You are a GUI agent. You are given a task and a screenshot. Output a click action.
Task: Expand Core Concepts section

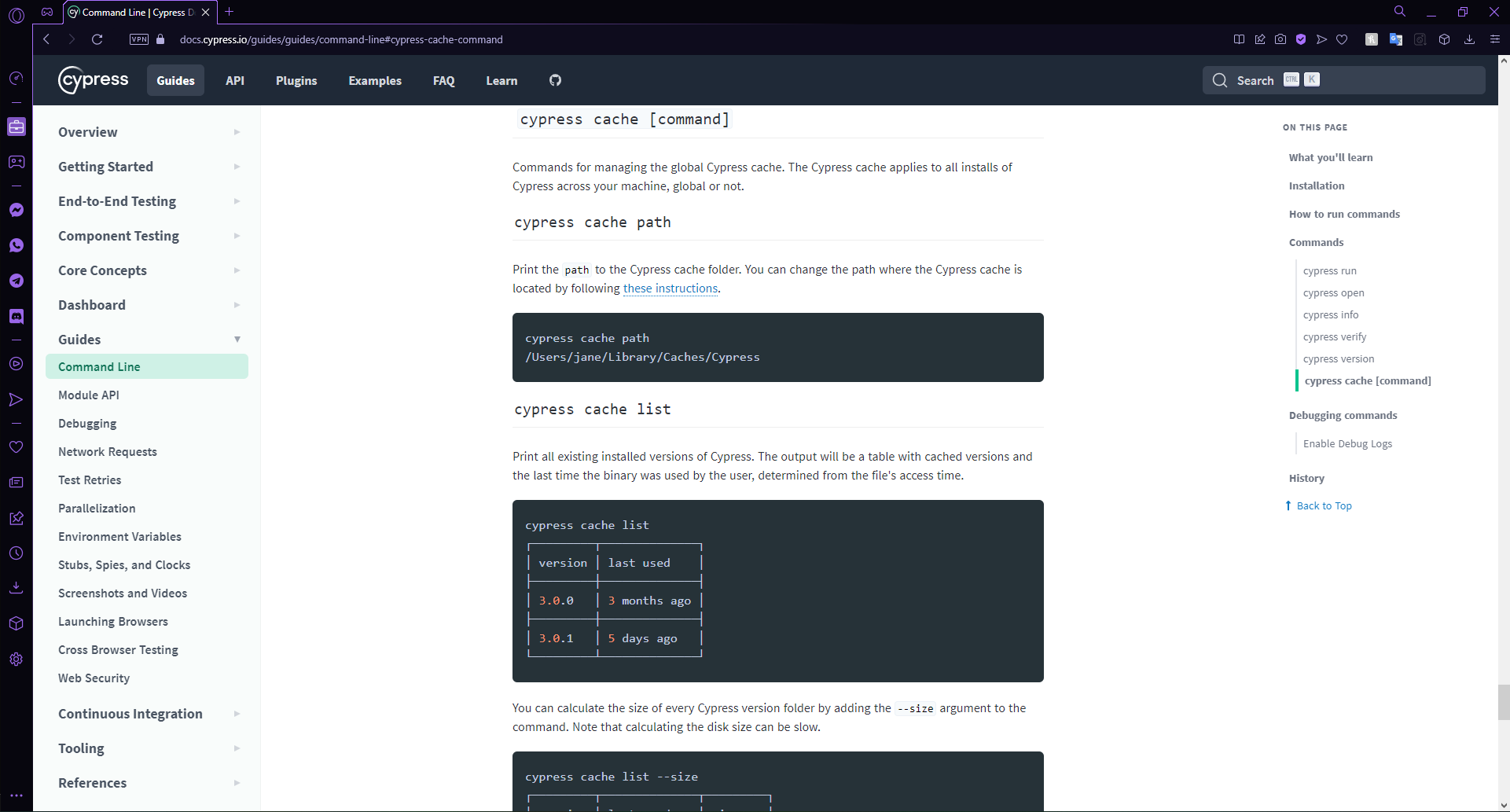149,270
